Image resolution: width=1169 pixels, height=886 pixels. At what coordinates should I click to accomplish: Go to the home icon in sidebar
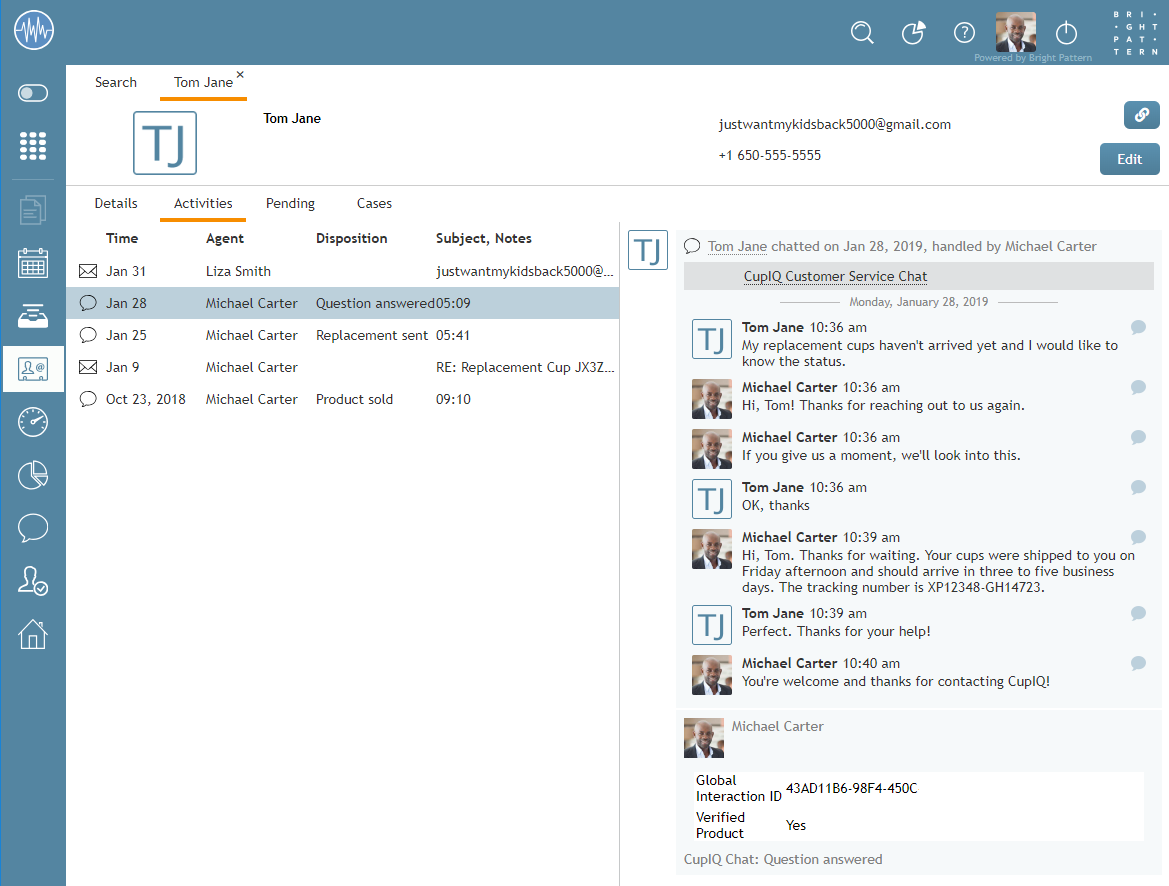pyautogui.click(x=33, y=634)
